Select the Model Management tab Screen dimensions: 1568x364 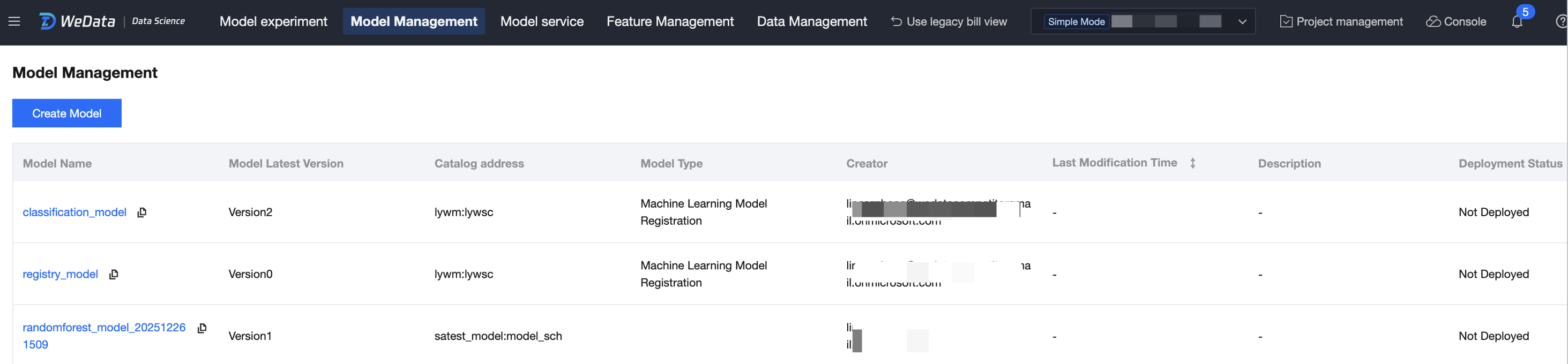(414, 21)
